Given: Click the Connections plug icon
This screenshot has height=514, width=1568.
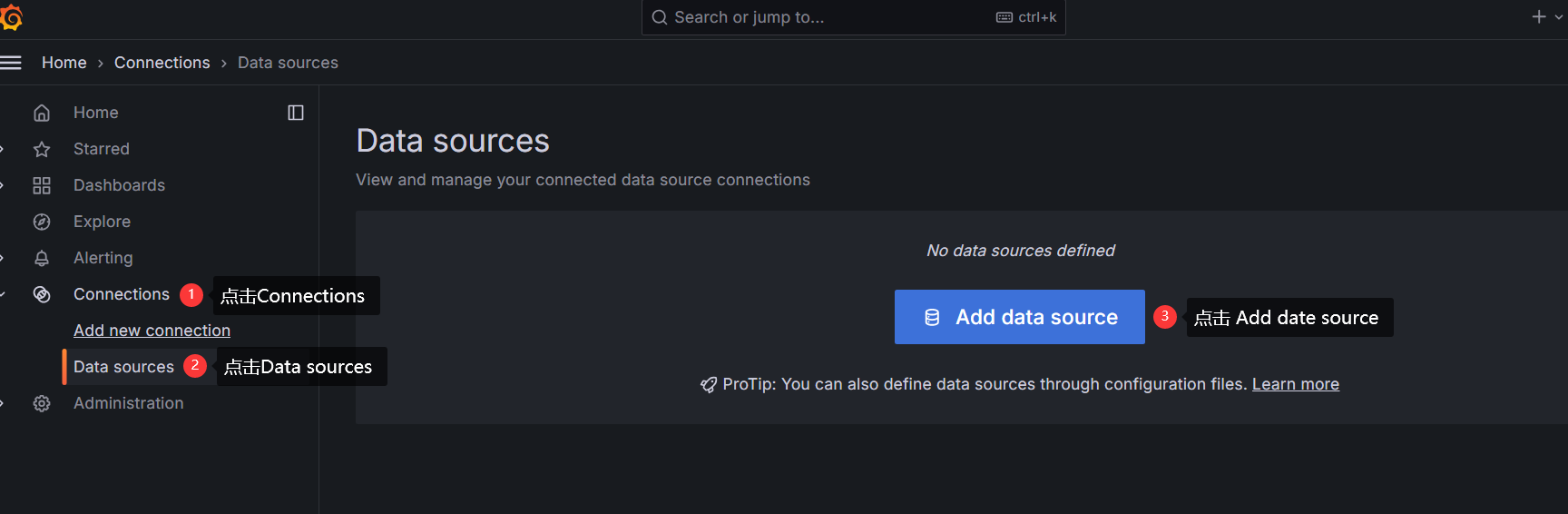Looking at the screenshot, I should click(x=42, y=294).
